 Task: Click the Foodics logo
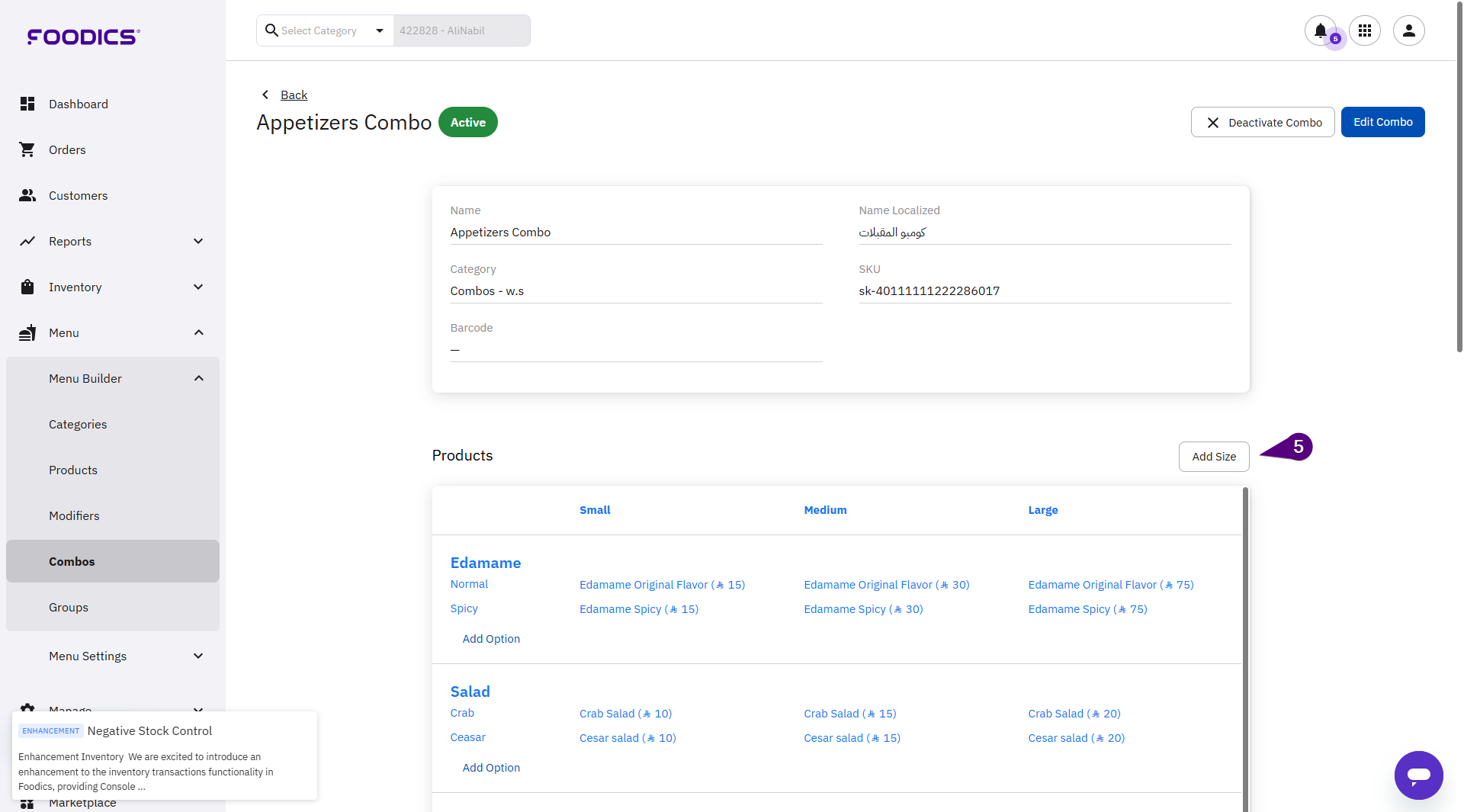click(x=83, y=37)
